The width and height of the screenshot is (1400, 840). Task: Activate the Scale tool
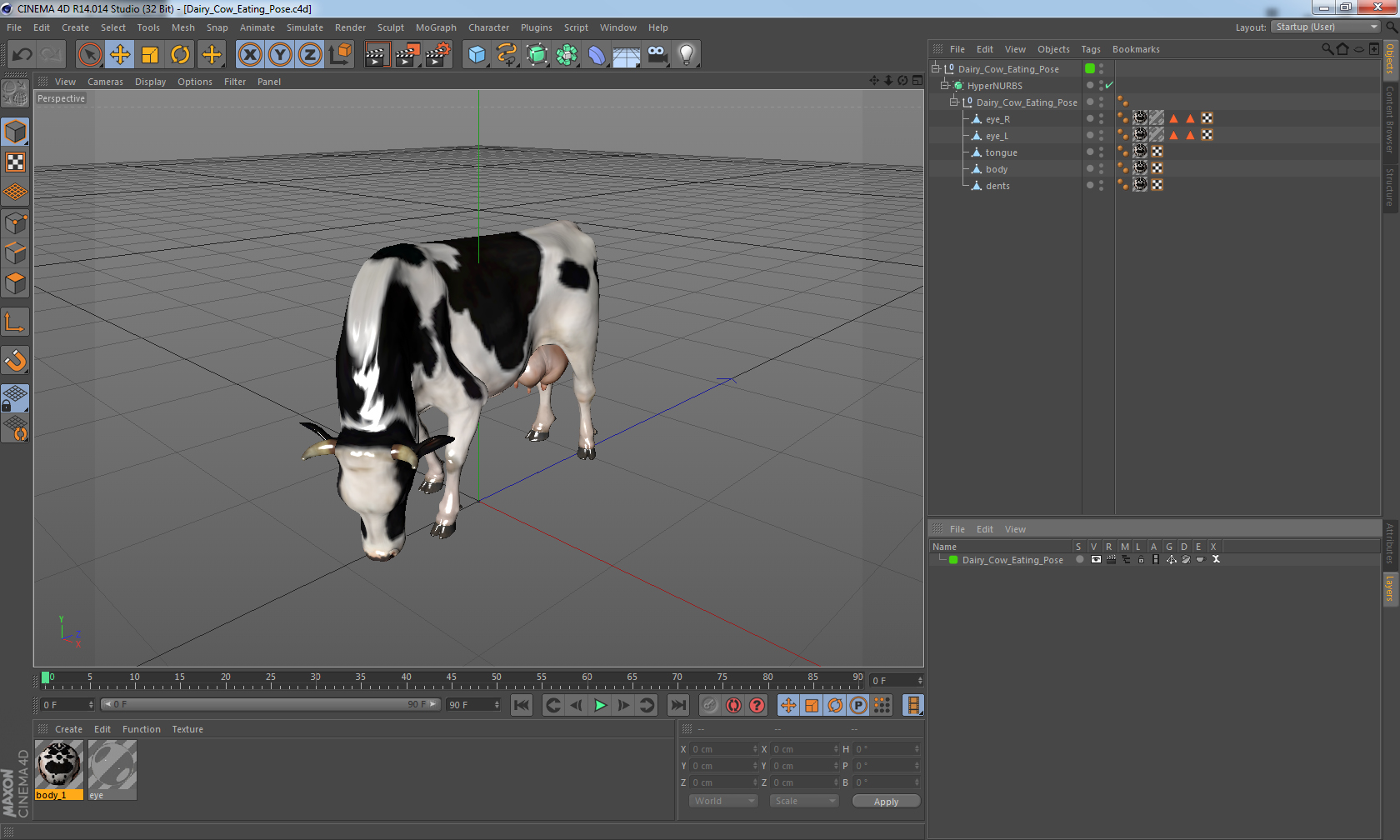coord(150,55)
